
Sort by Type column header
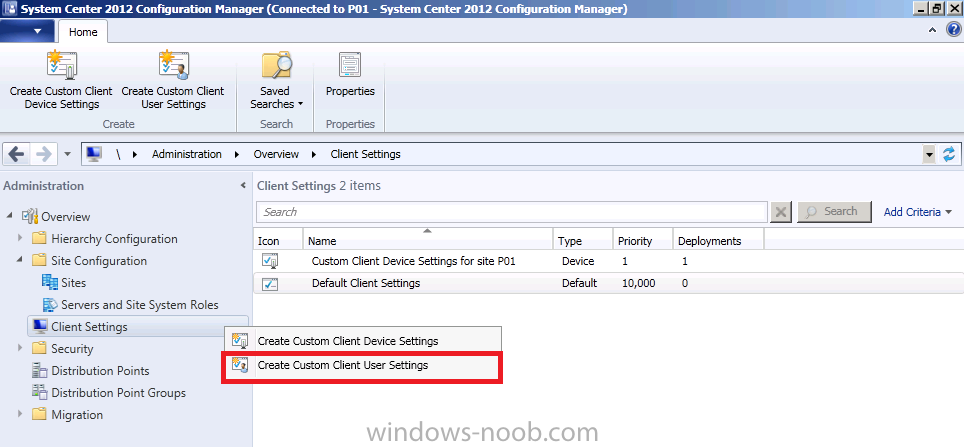click(x=582, y=239)
